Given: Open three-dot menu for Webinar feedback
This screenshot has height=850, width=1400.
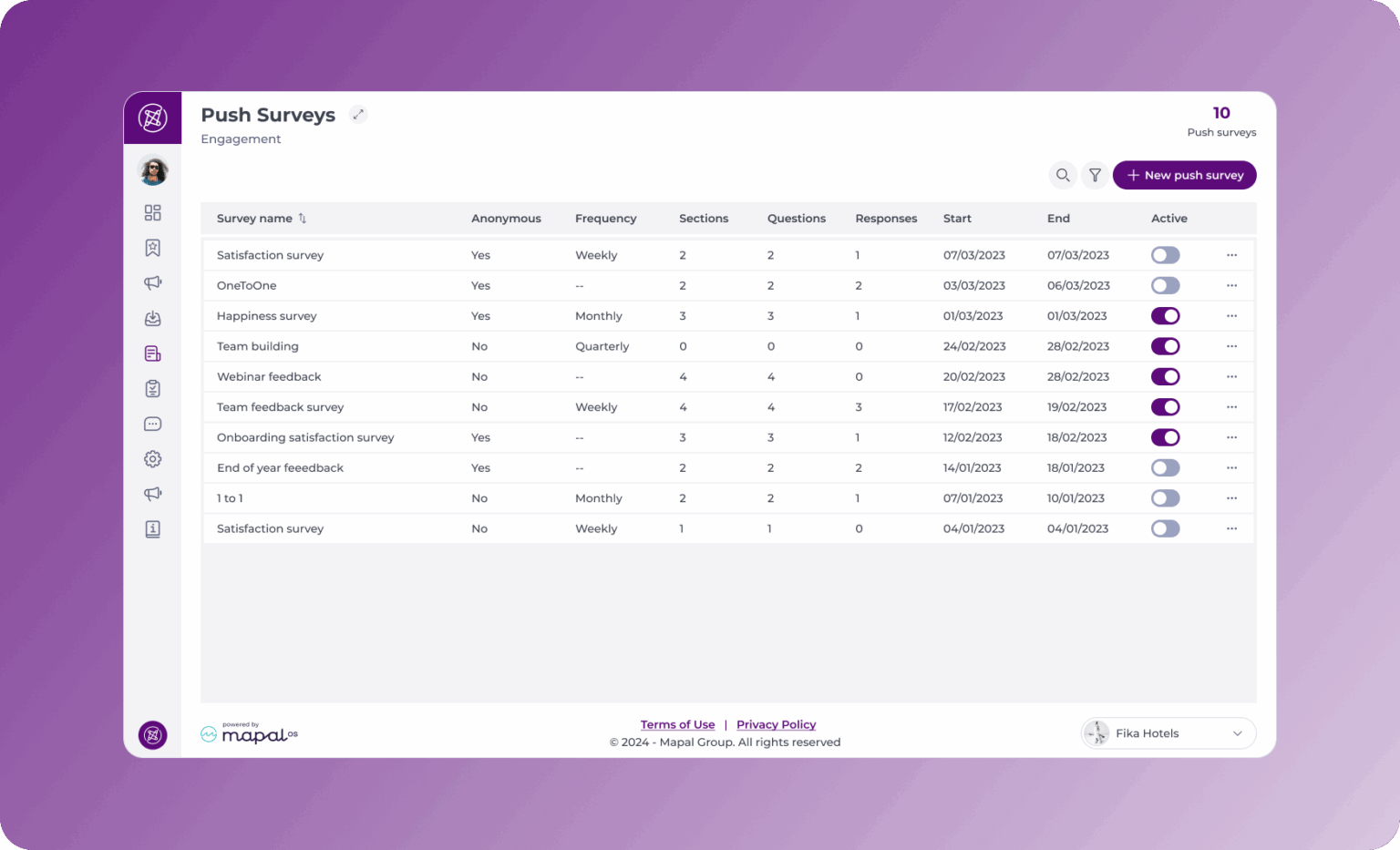Looking at the screenshot, I should 1231,376.
